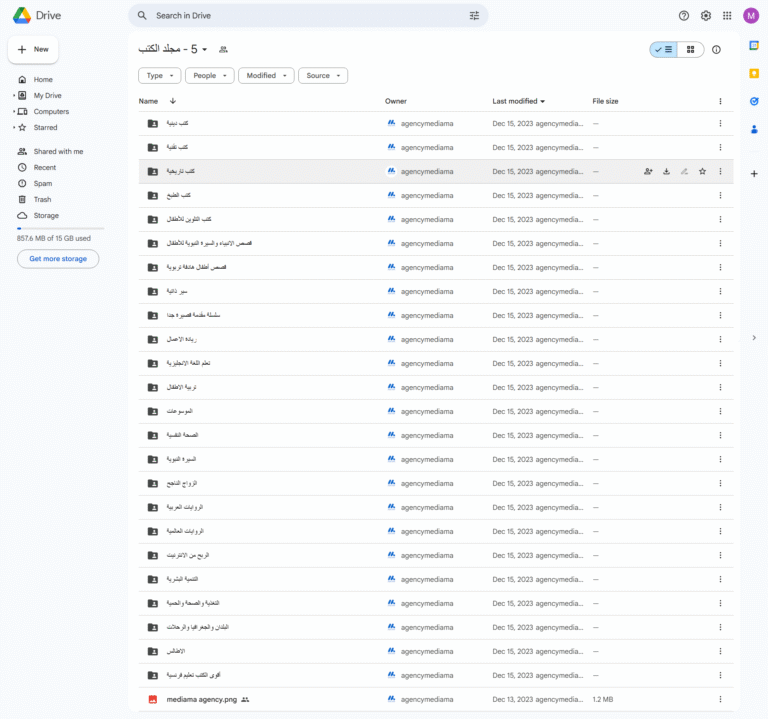Open Google Tasks in side panel
Viewport: 768px width, 719px height.
pos(754,101)
